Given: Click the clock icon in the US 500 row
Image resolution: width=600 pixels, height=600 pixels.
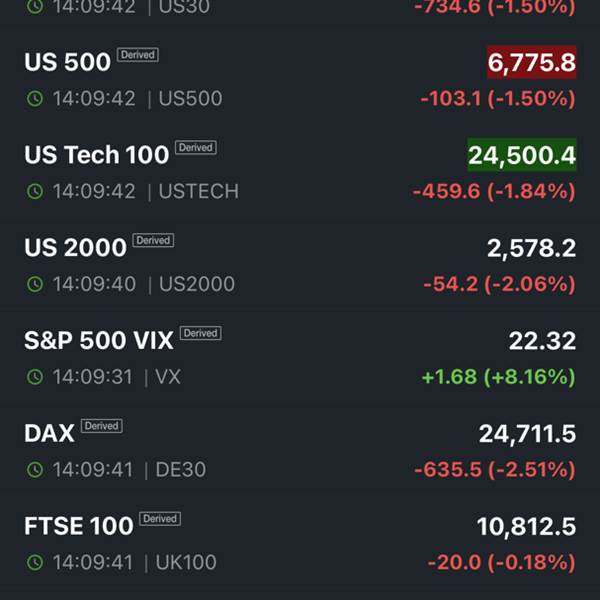Looking at the screenshot, I should [x=35, y=99].
